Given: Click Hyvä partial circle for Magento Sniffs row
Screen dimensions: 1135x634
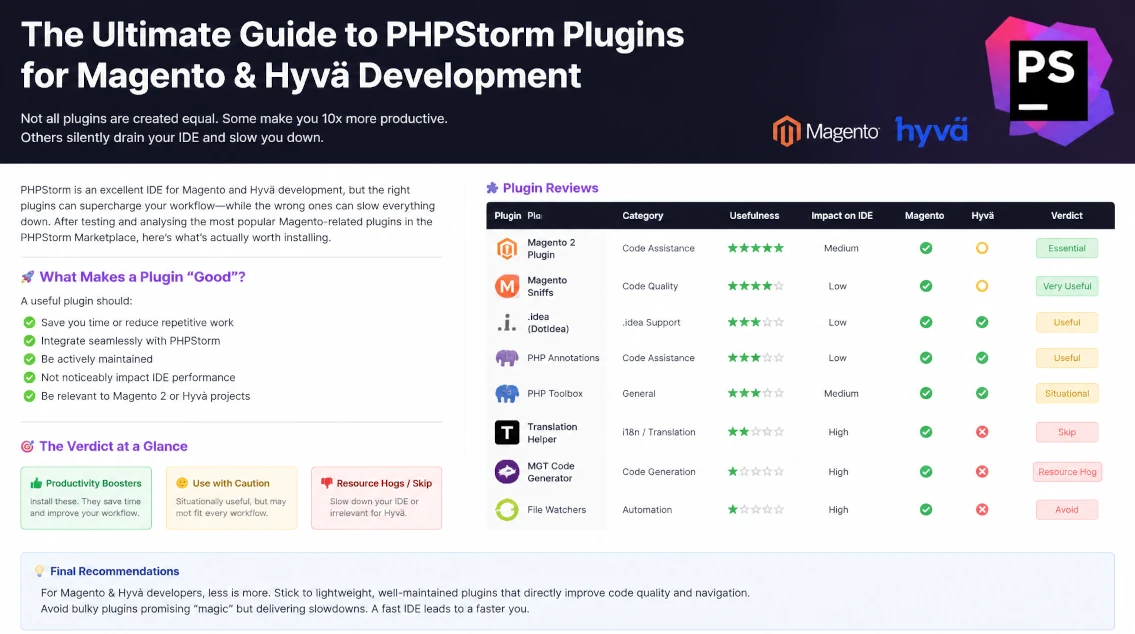Looking at the screenshot, I should (x=982, y=286).
